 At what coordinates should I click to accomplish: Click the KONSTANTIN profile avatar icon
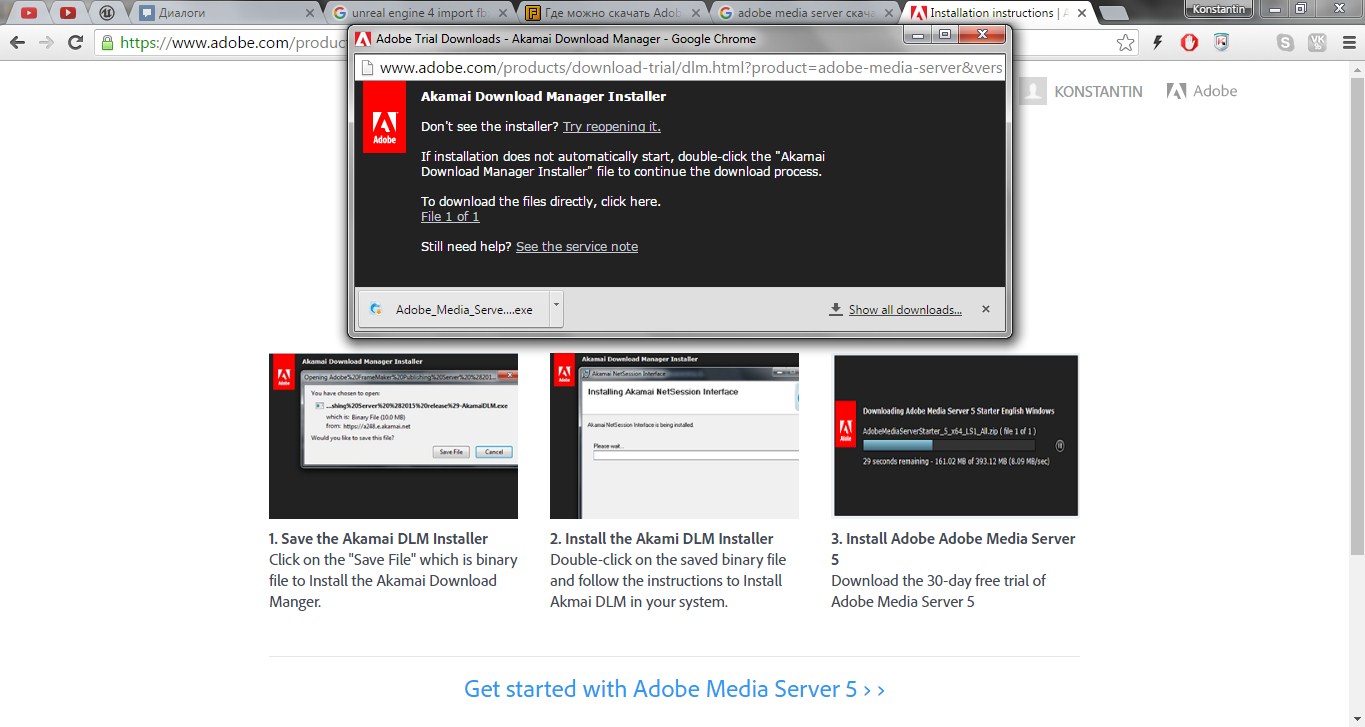1032,91
